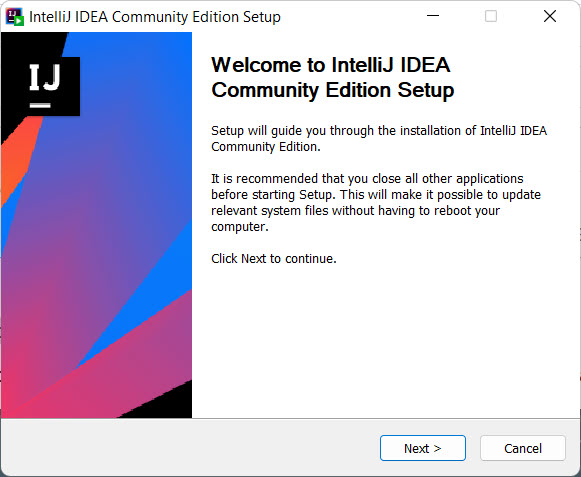The image size is (581, 477).
Task: Cancel the IntelliJ IDEA setup
Action: pyautogui.click(x=523, y=448)
